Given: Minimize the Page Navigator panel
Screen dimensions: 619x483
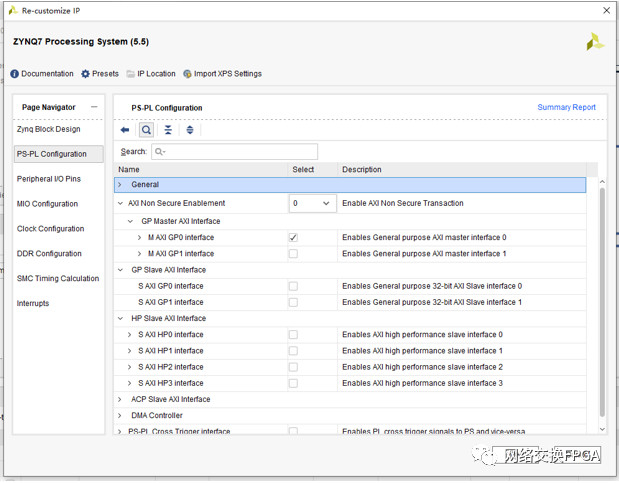Looking at the screenshot, I should (x=94, y=107).
